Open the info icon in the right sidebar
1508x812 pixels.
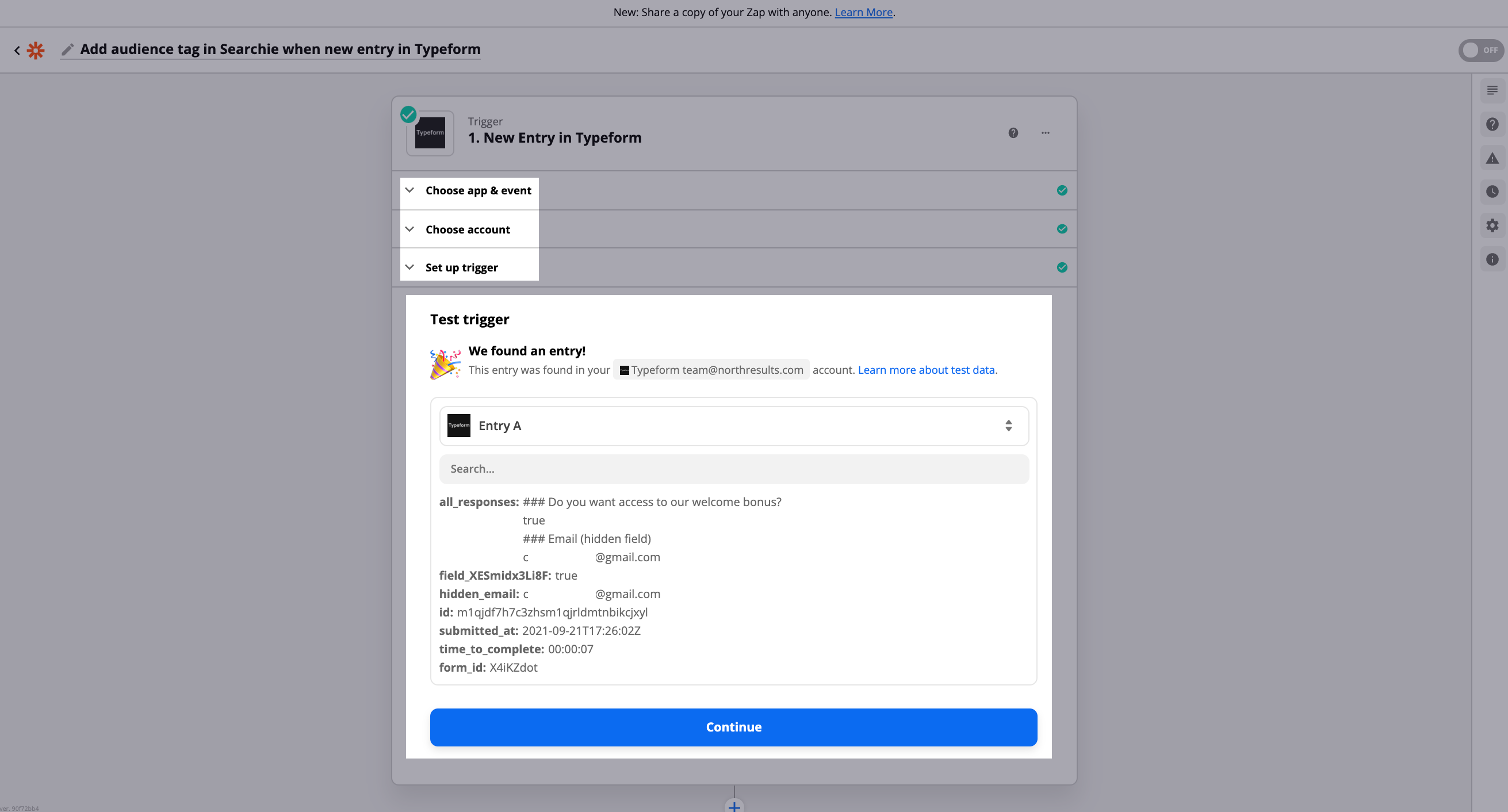coord(1492,260)
